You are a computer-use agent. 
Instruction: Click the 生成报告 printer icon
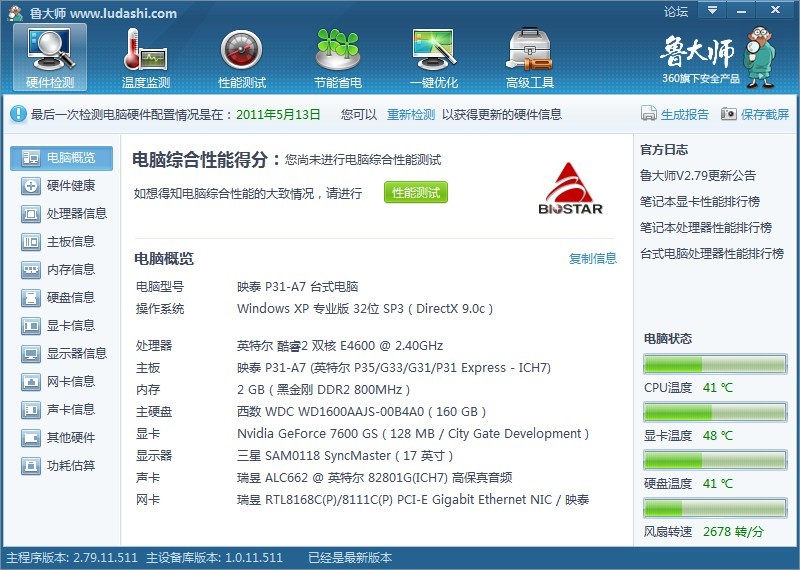(648, 114)
